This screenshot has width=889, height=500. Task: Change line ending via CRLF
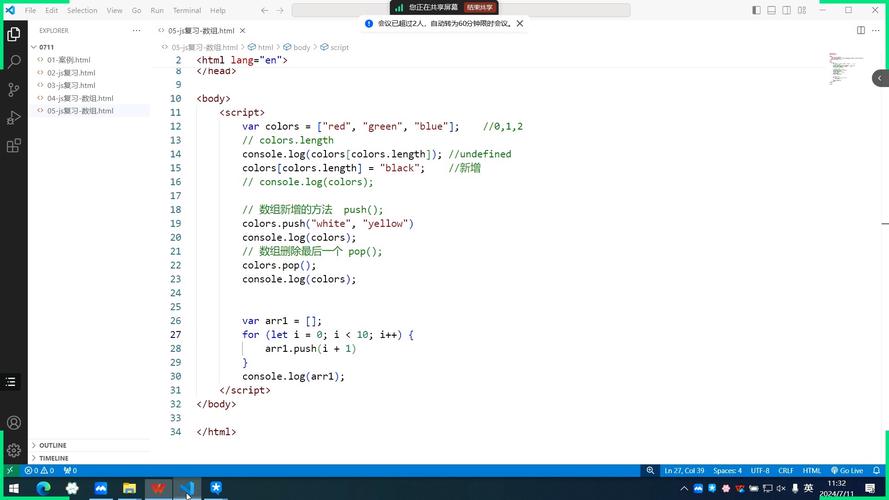786,471
